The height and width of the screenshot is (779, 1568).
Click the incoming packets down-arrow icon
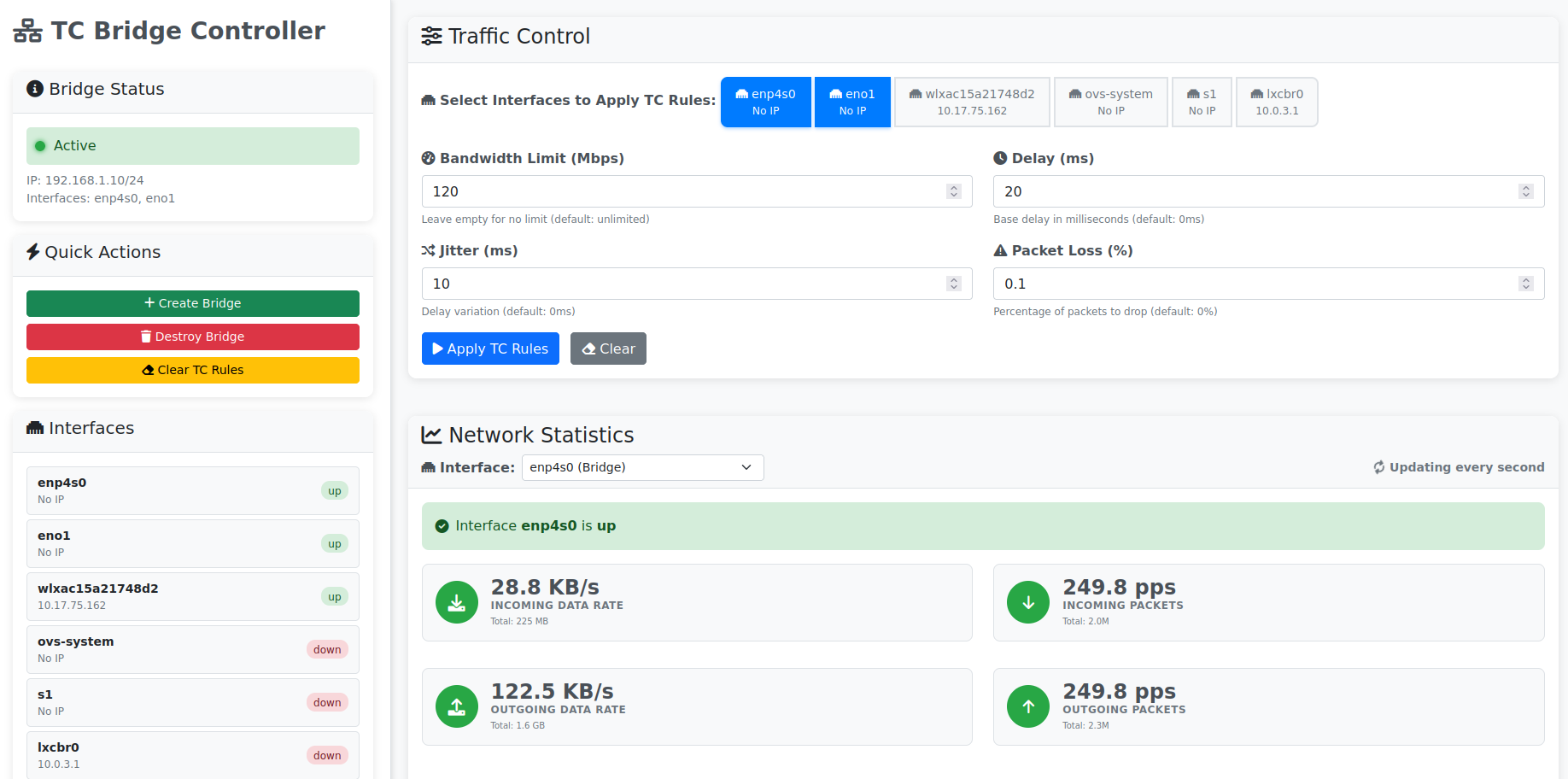click(x=1028, y=603)
